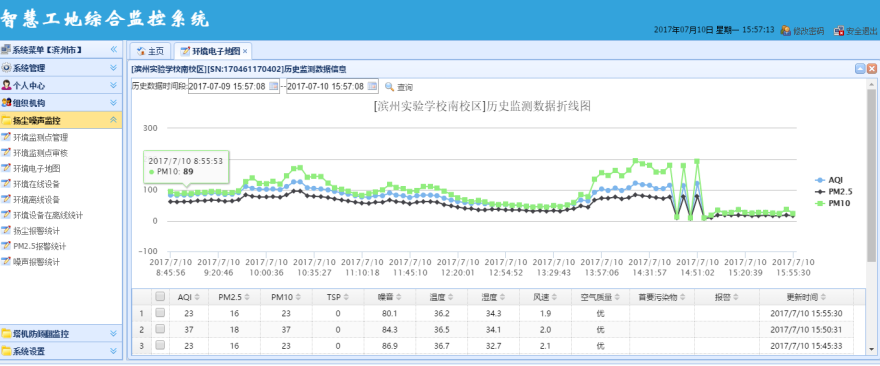Sort by 风速 column header
The height and width of the screenshot is (366, 880).
pyautogui.click(x=546, y=297)
